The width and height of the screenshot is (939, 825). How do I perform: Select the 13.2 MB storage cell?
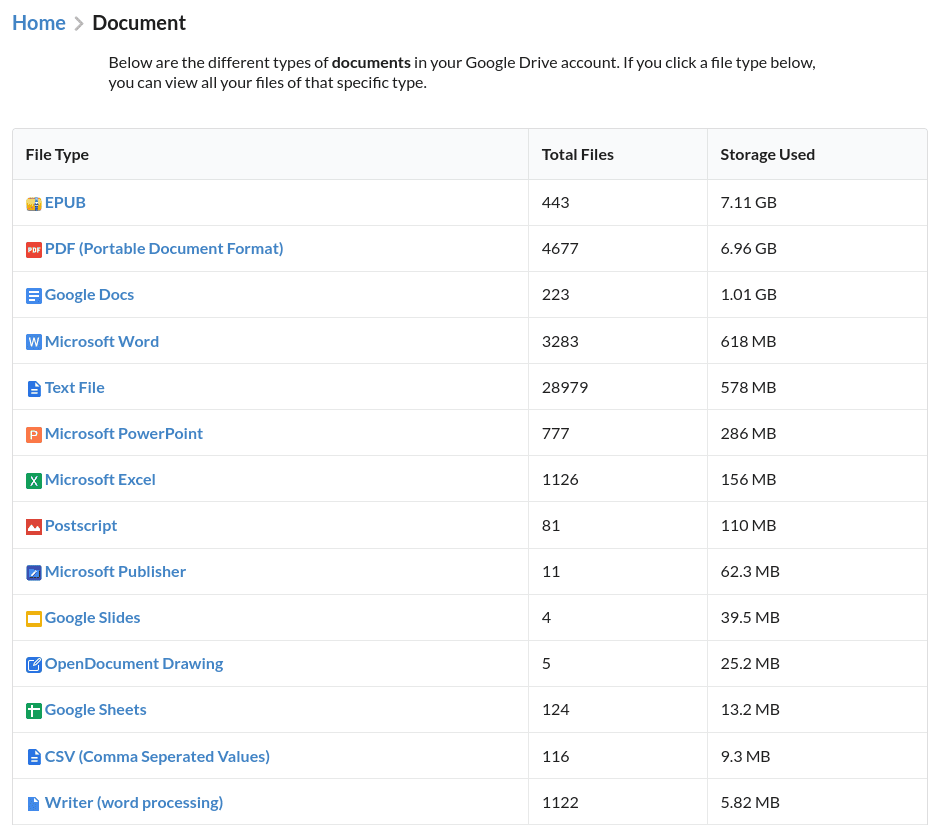817,709
